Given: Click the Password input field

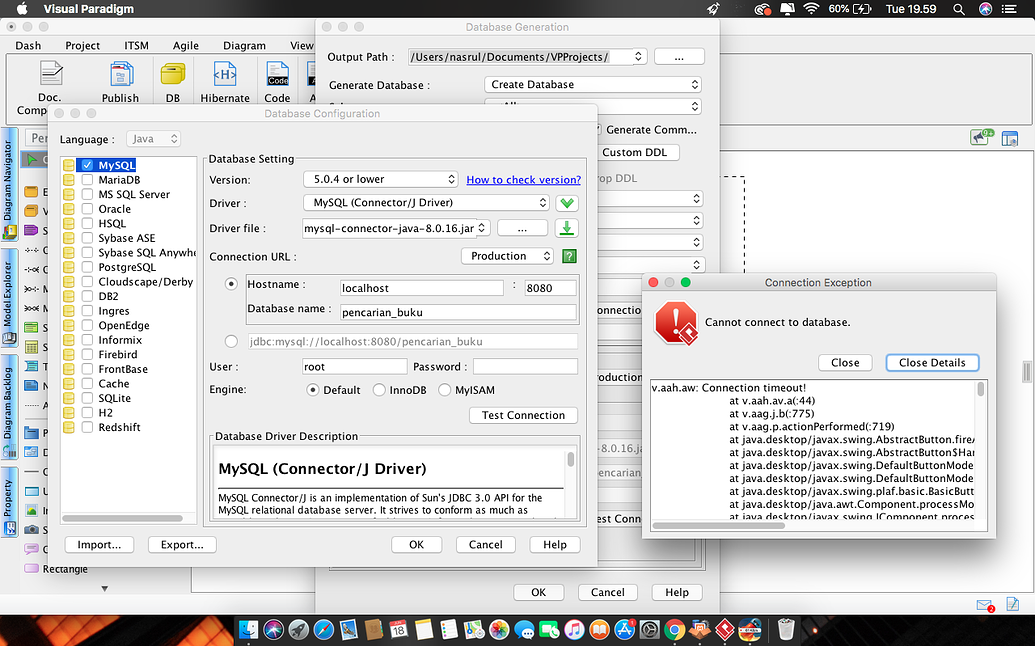Looking at the screenshot, I should [x=525, y=366].
